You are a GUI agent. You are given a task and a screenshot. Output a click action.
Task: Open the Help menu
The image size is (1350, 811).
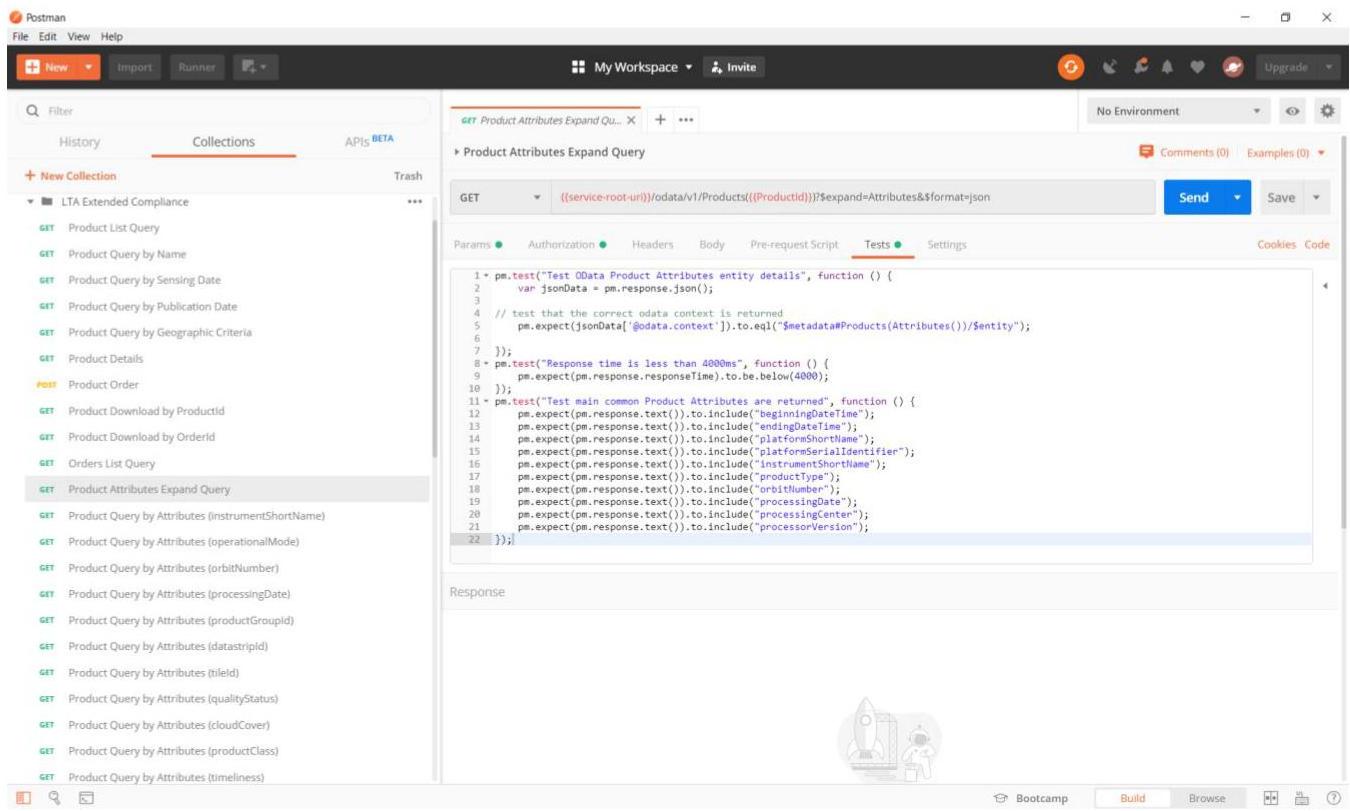pyautogui.click(x=110, y=36)
